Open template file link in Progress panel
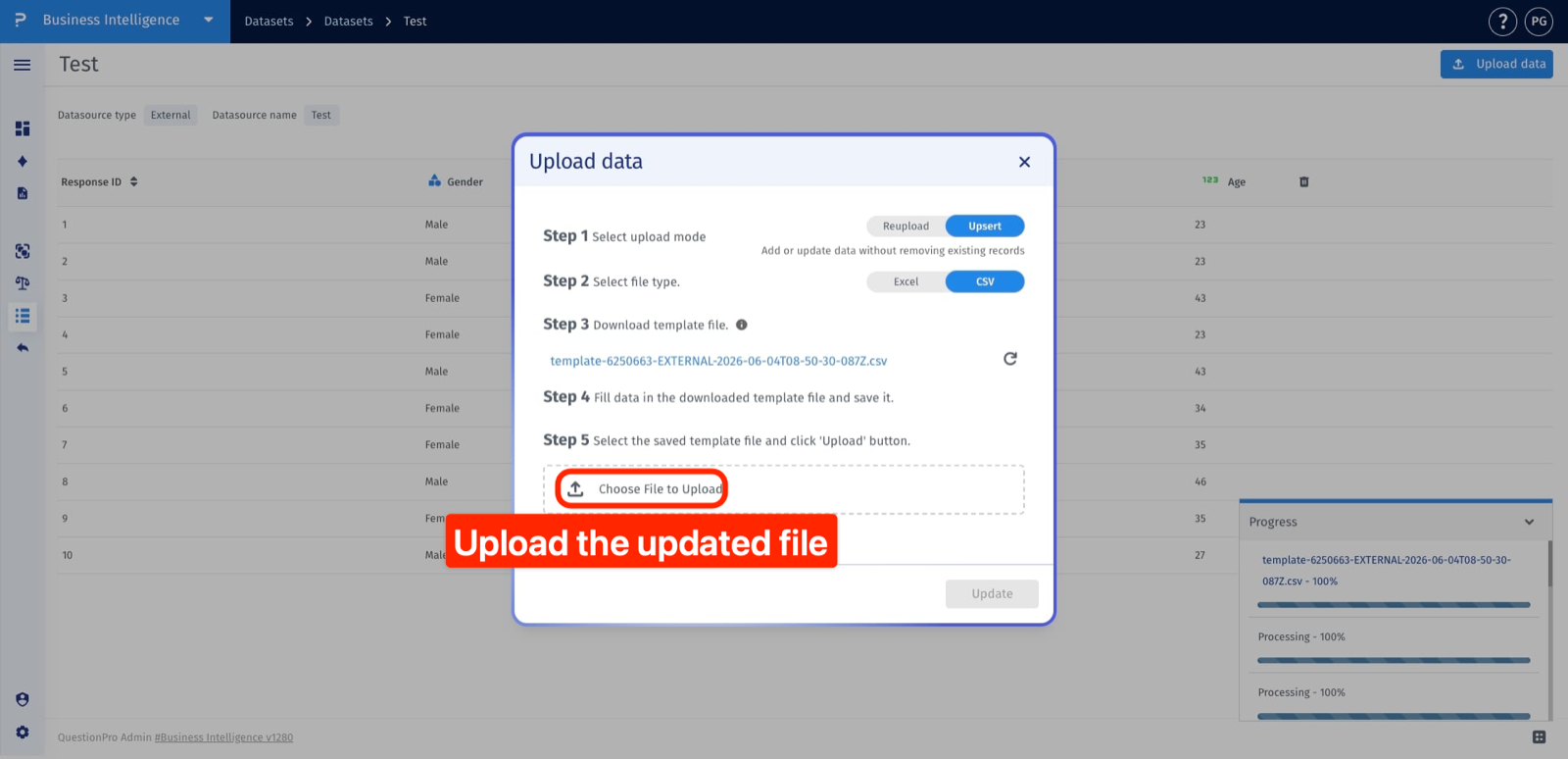This screenshot has width=1568, height=759. pyautogui.click(x=1386, y=571)
